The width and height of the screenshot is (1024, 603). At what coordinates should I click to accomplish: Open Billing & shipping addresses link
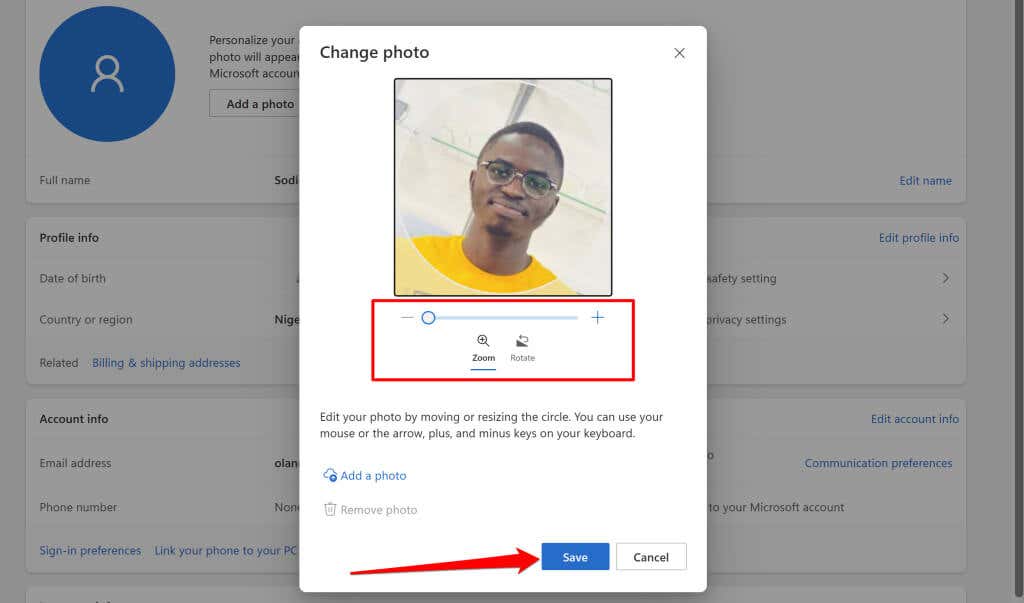point(166,363)
